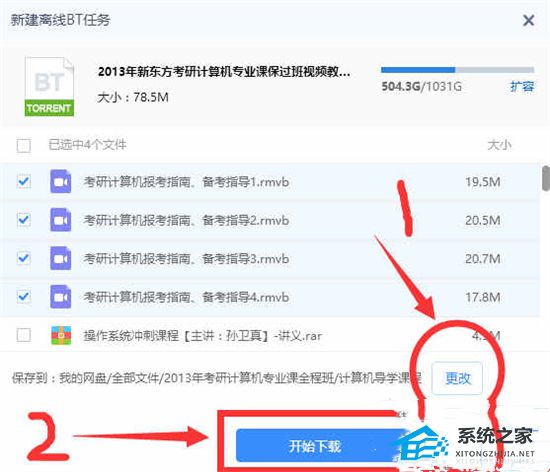
Task: Toggle the select-all checkbox beside 已选中4个文件
Action: click(x=24, y=145)
